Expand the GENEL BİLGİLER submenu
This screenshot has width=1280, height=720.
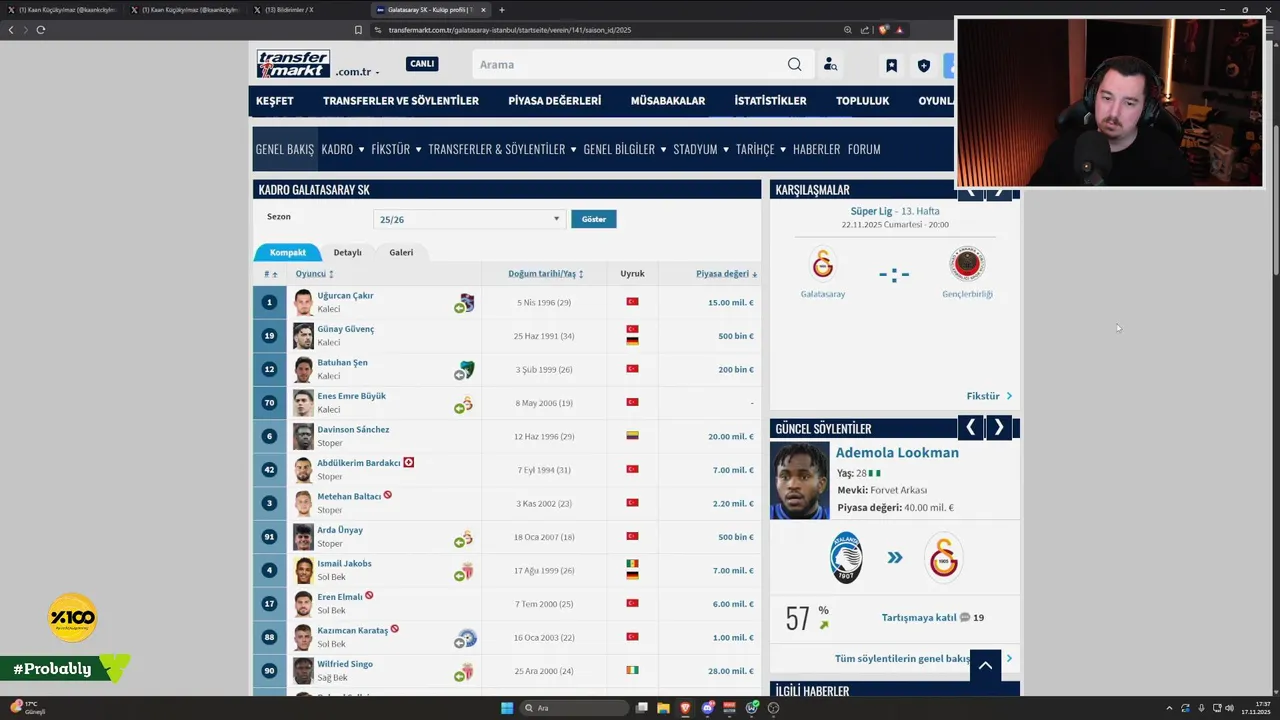click(x=625, y=149)
